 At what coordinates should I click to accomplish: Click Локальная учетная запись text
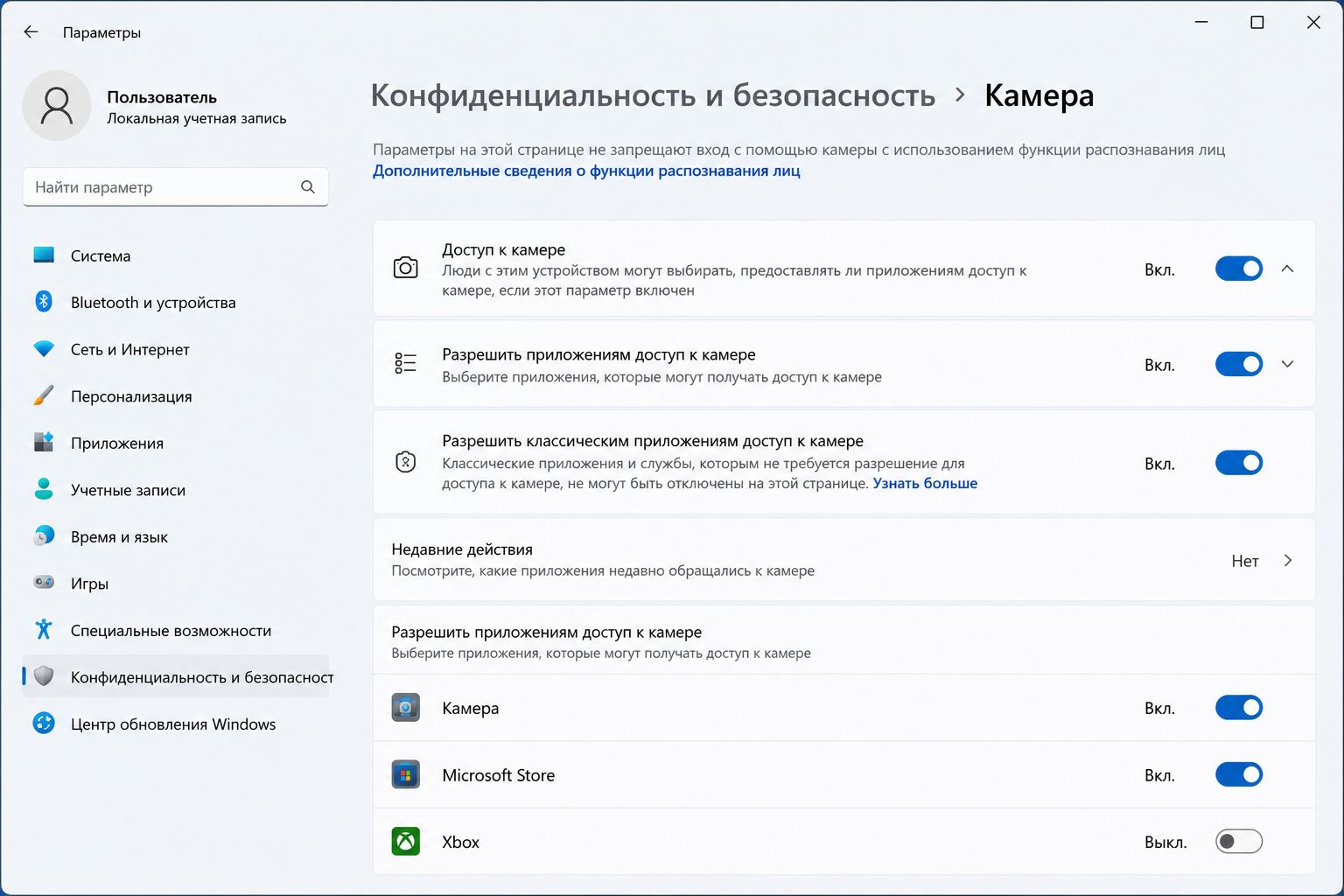(x=196, y=118)
